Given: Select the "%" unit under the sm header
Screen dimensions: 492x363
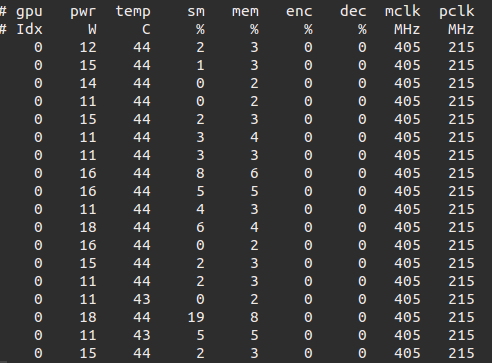Looking at the screenshot, I should 200,29.
